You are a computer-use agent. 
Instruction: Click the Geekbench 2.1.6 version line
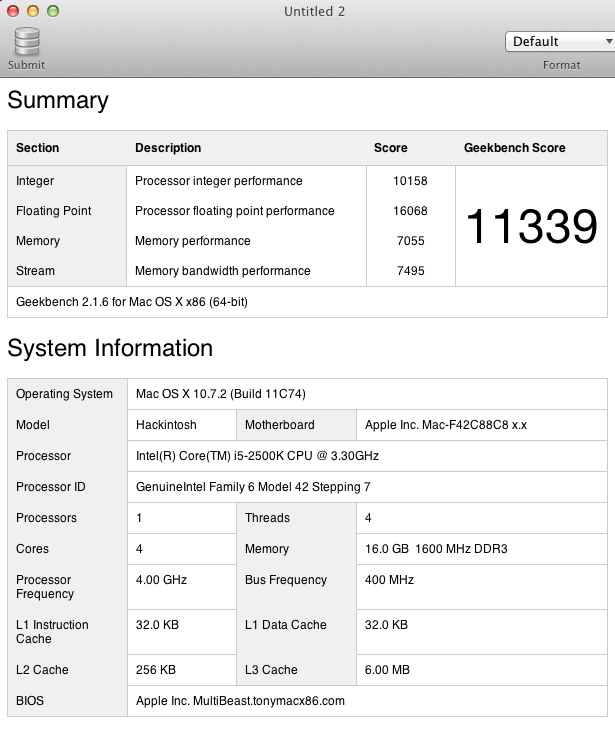tap(132, 302)
